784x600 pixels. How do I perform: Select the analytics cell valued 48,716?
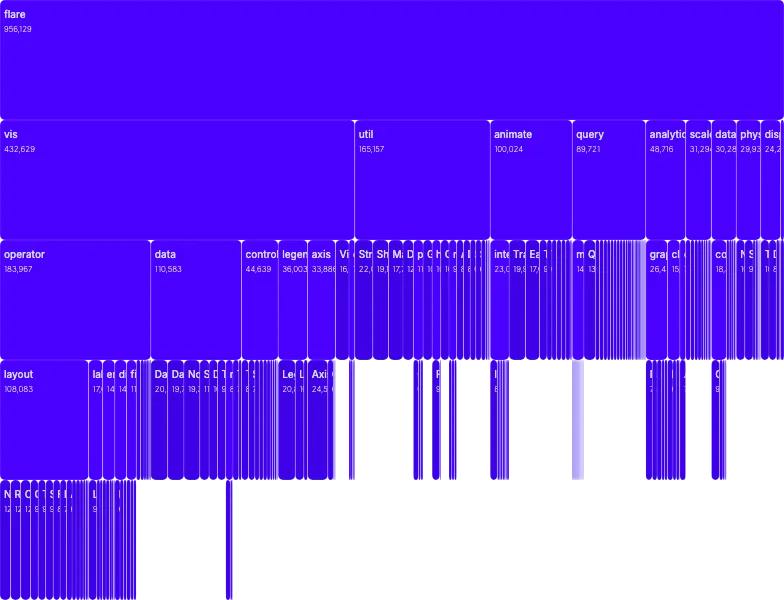pyautogui.click(x=665, y=180)
